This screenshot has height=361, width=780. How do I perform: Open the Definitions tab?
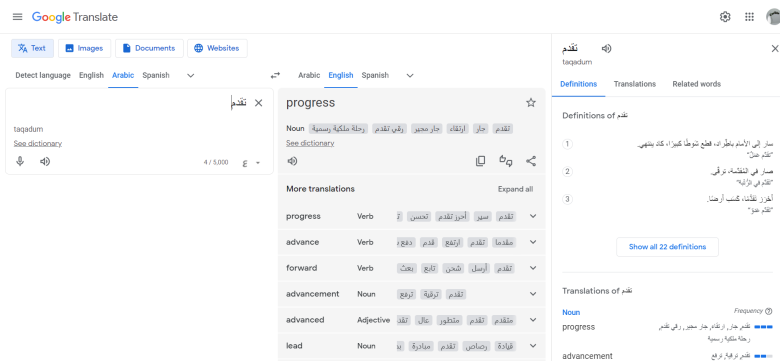578,84
